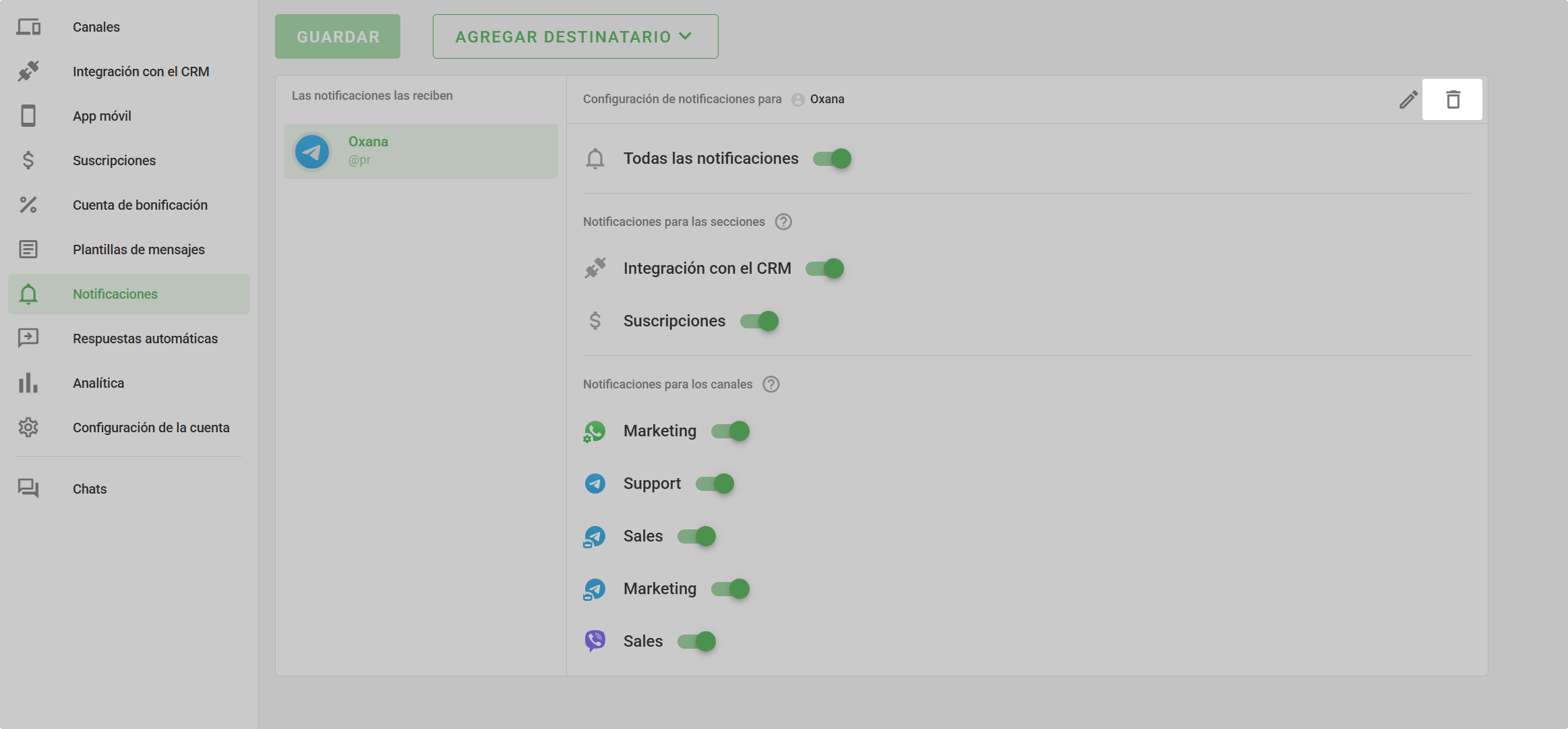Select Notificaciones in the sidebar
Image resolution: width=1568 pixels, height=729 pixels.
coord(129,294)
